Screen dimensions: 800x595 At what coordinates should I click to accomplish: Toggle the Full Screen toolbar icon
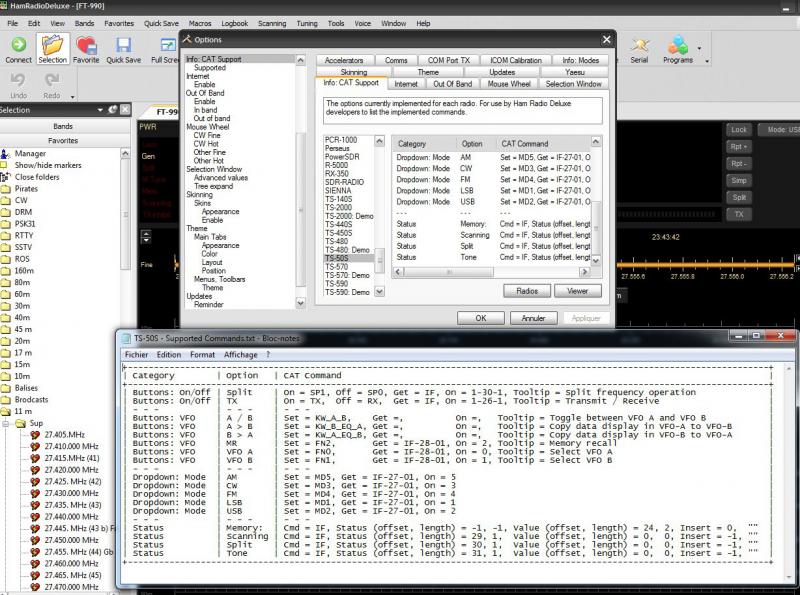click(x=168, y=45)
